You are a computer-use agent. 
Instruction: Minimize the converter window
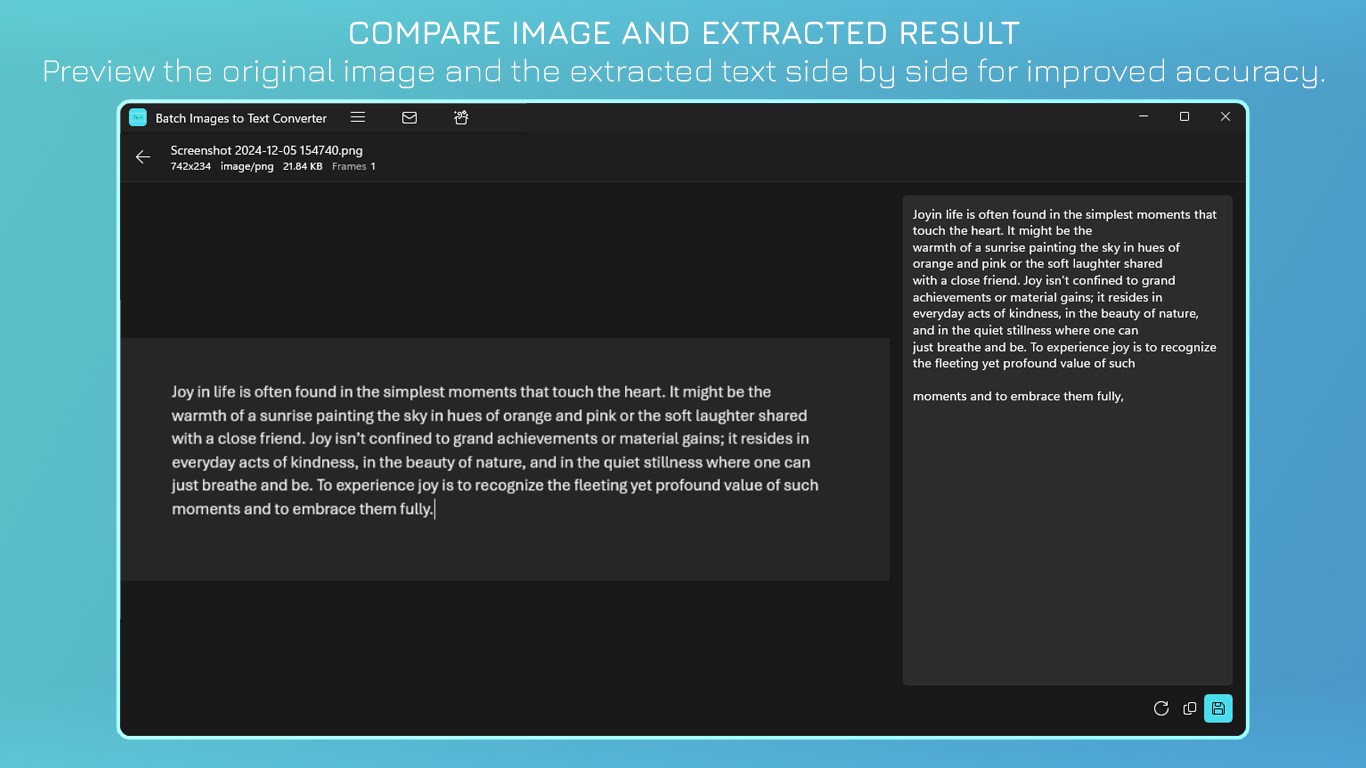coord(1144,117)
